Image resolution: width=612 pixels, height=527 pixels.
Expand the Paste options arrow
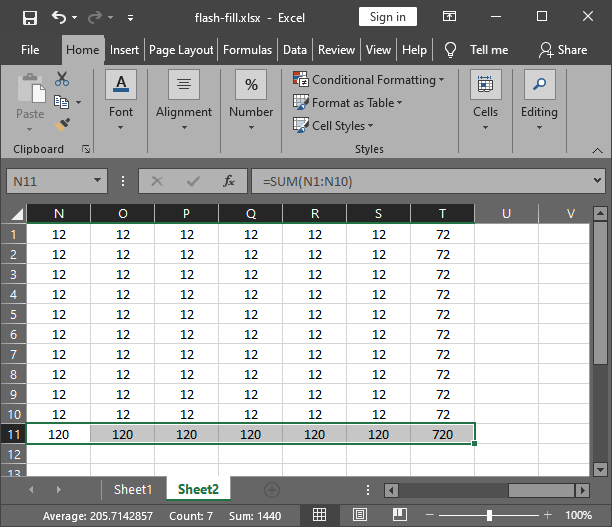pos(30,129)
